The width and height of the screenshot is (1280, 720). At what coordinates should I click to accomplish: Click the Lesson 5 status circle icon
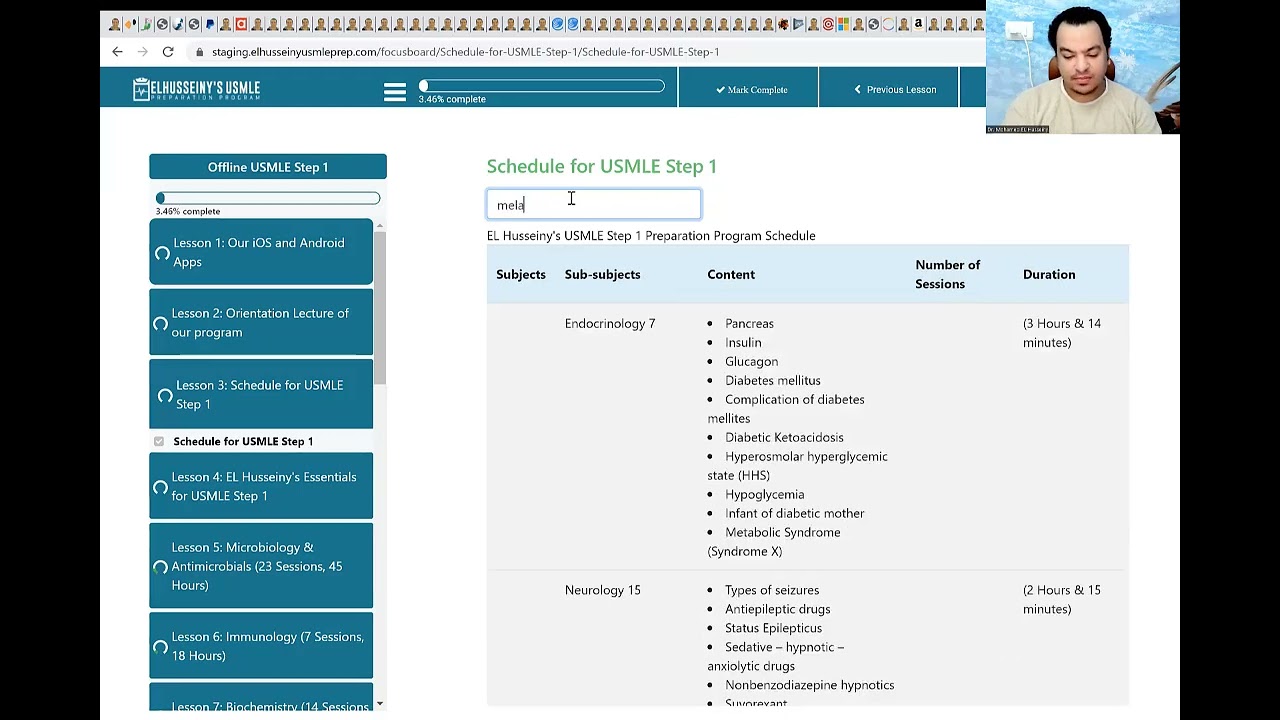(160, 567)
